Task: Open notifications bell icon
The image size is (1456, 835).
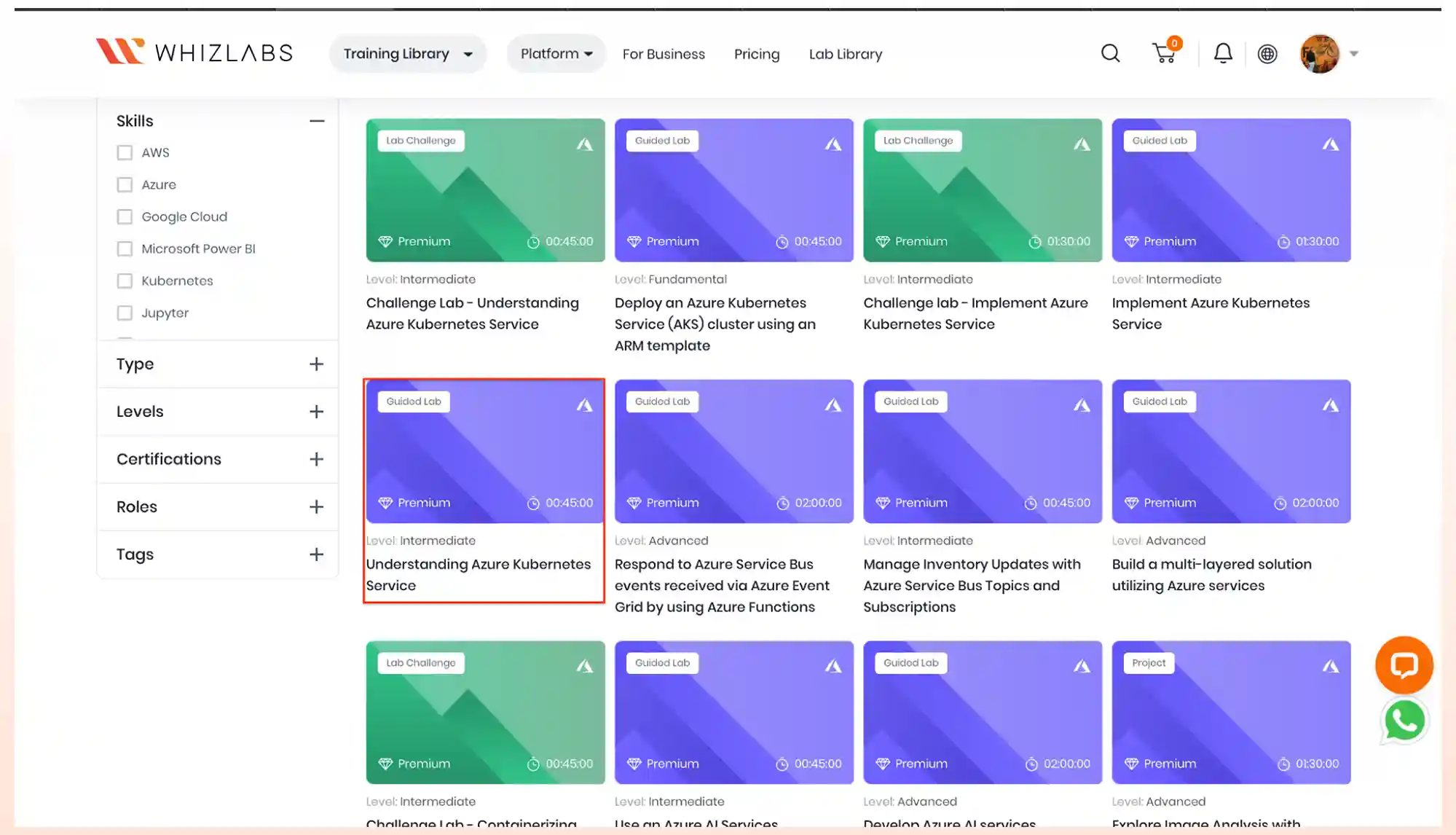Action: (x=1223, y=53)
